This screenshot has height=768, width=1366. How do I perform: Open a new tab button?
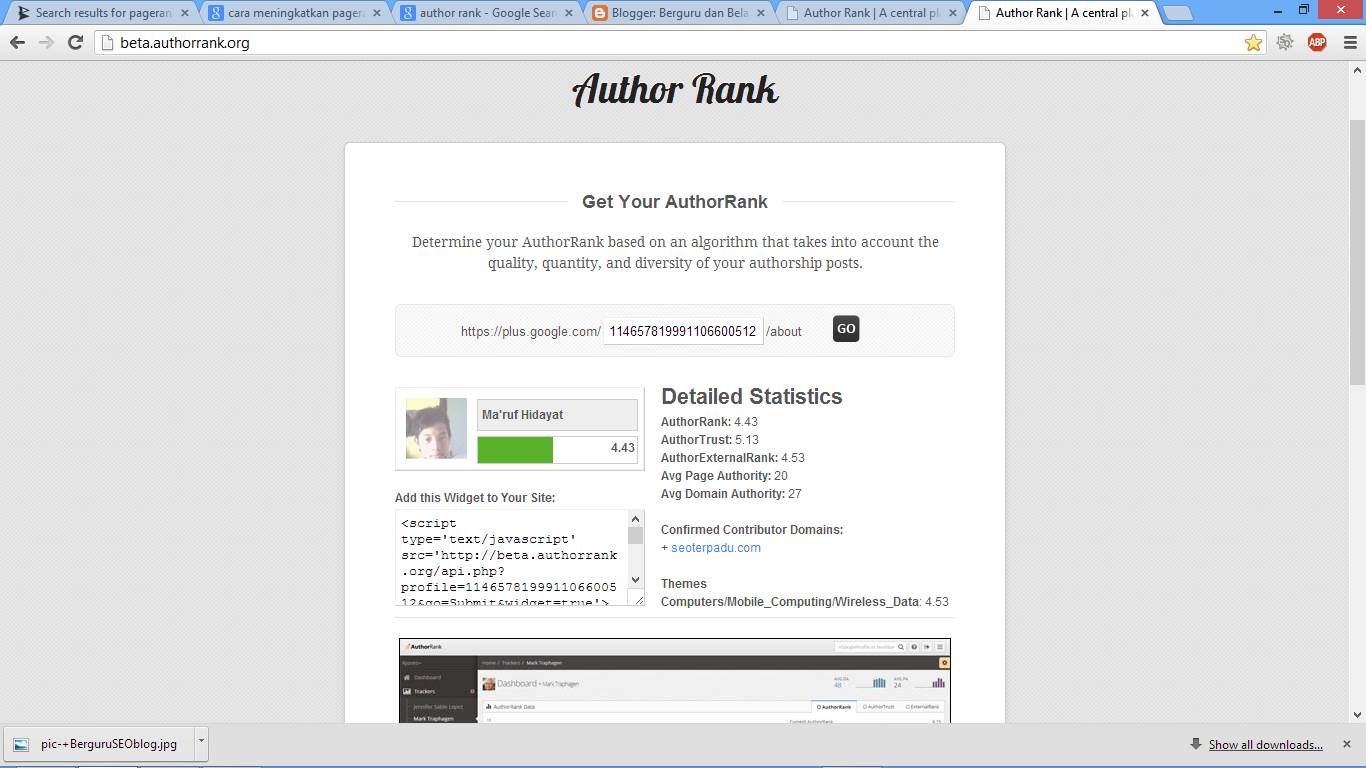[x=1178, y=14]
